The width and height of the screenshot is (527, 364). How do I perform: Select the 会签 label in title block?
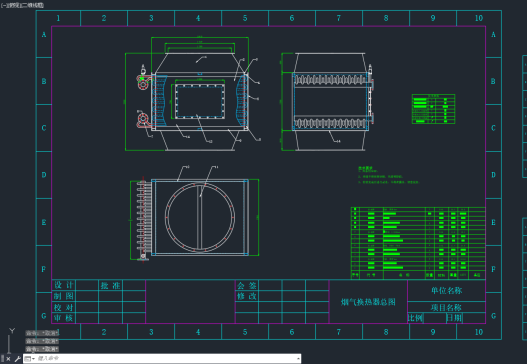[247, 285]
